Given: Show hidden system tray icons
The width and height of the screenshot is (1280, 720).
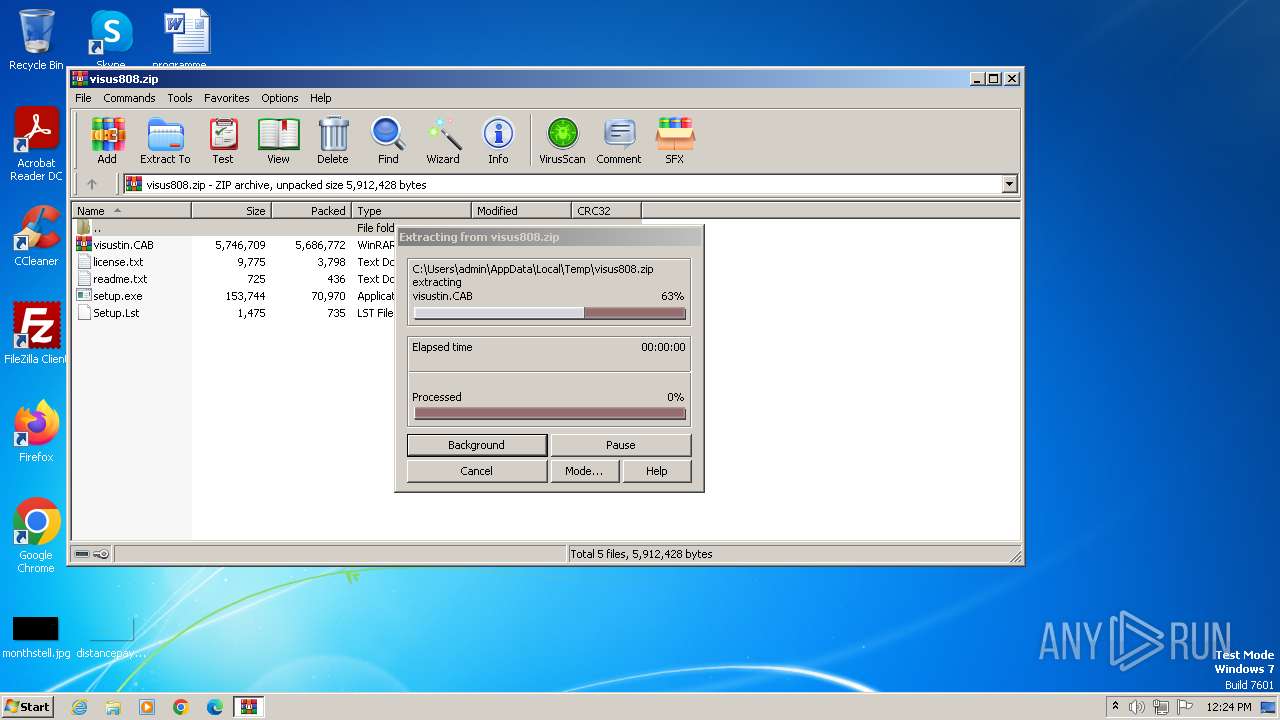Looking at the screenshot, I should 1115,707.
